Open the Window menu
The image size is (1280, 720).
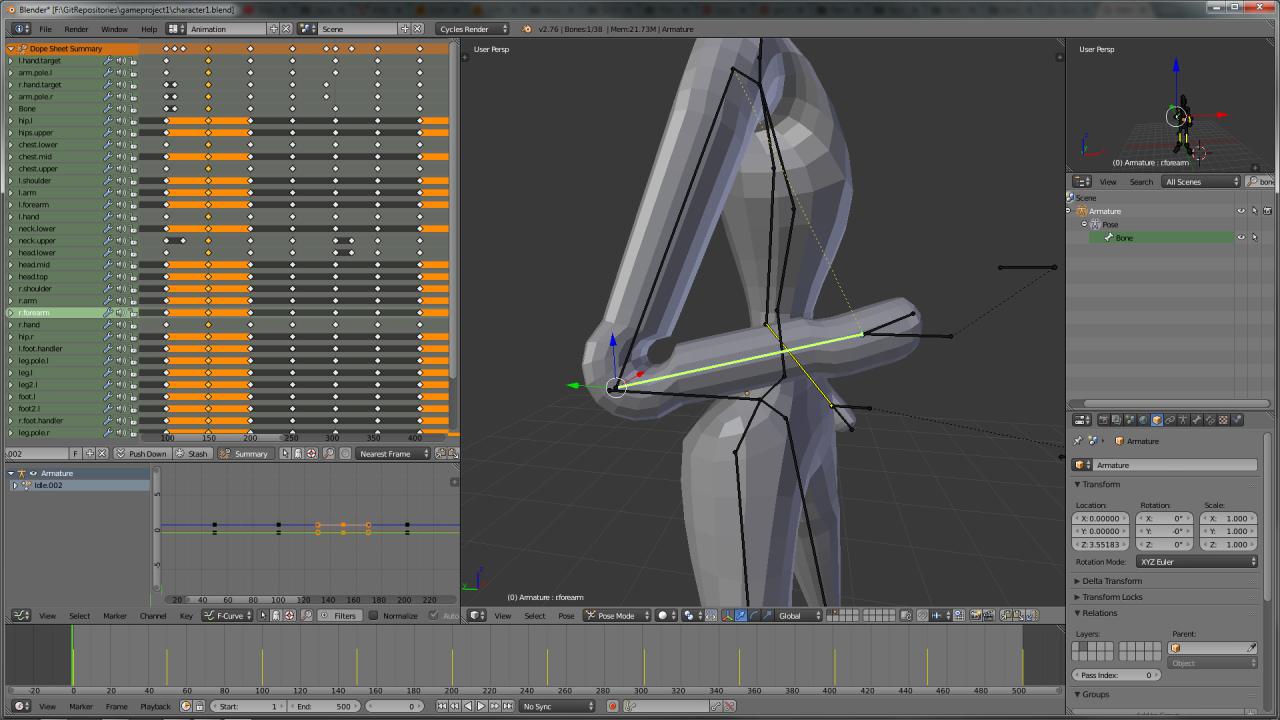point(114,29)
